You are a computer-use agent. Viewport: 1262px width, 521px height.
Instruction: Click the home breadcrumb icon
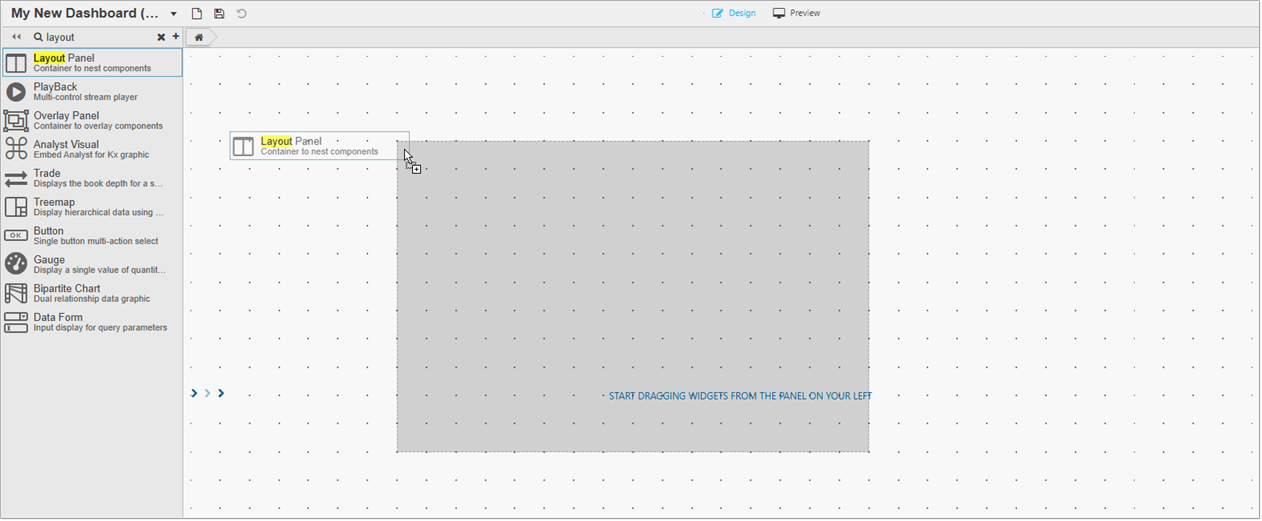[x=199, y=38]
